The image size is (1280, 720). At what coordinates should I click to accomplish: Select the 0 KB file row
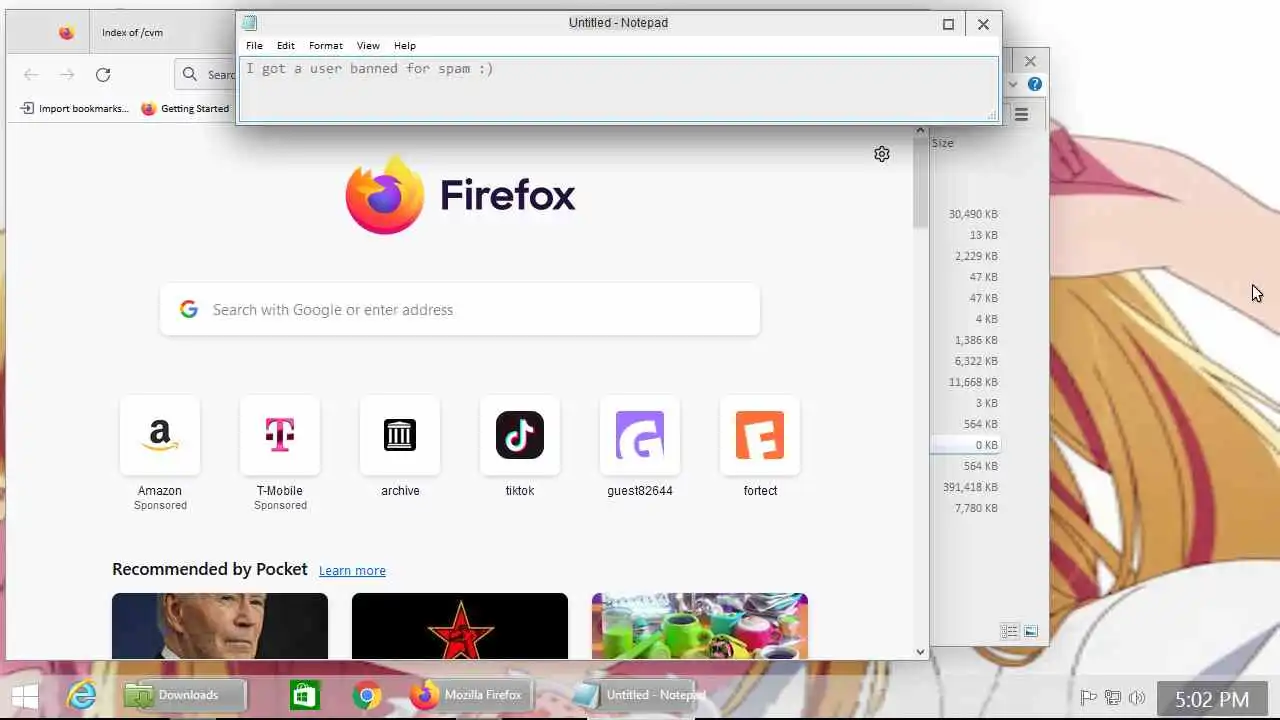click(966, 445)
